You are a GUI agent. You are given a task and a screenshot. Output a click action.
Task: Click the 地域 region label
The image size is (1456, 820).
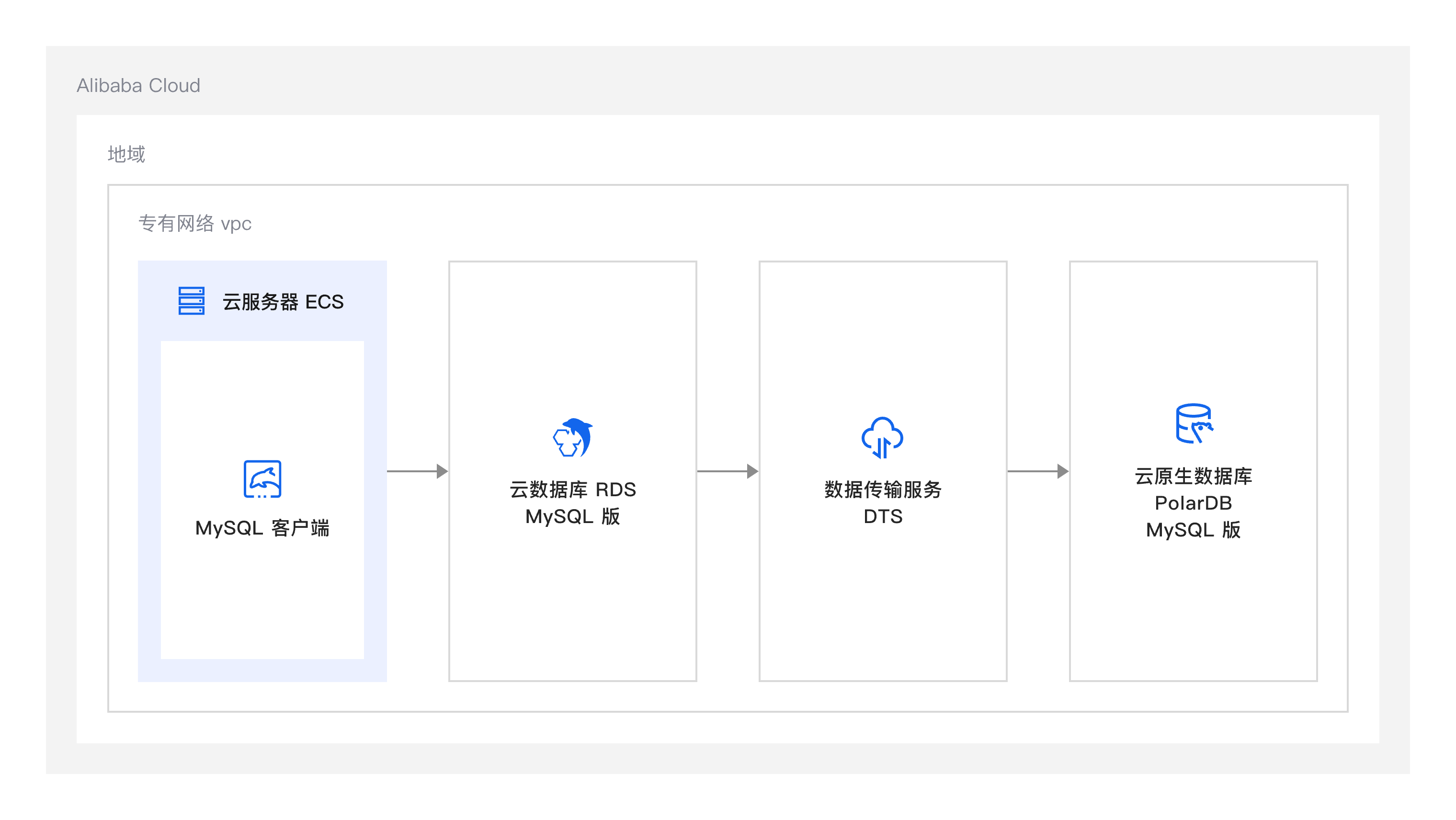coord(126,154)
